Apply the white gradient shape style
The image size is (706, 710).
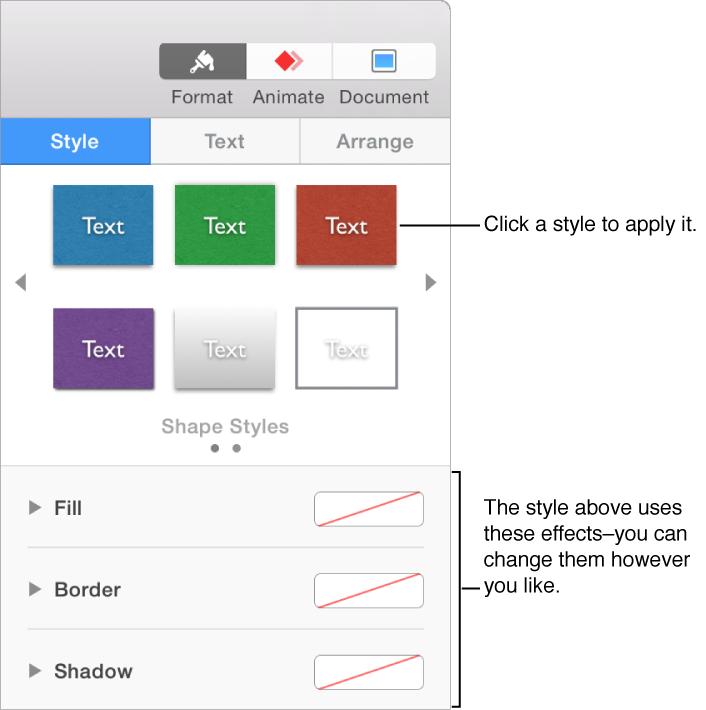click(225, 348)
